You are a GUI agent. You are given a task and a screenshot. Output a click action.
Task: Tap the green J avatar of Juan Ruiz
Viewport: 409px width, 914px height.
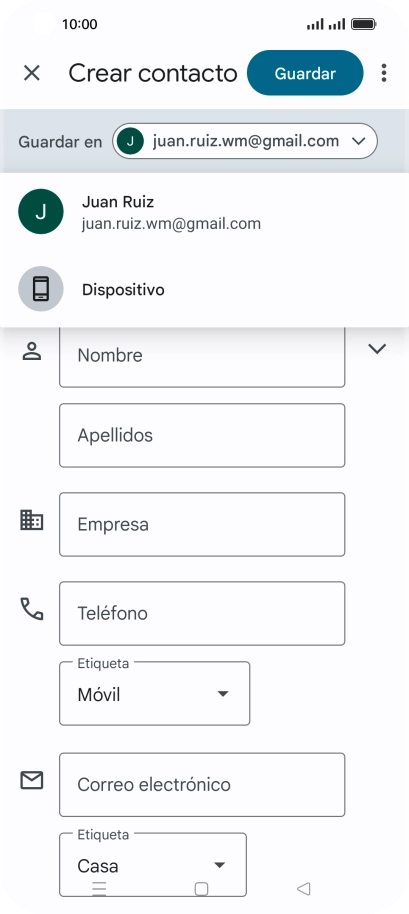pyautogui.click(x=41, y=211)
